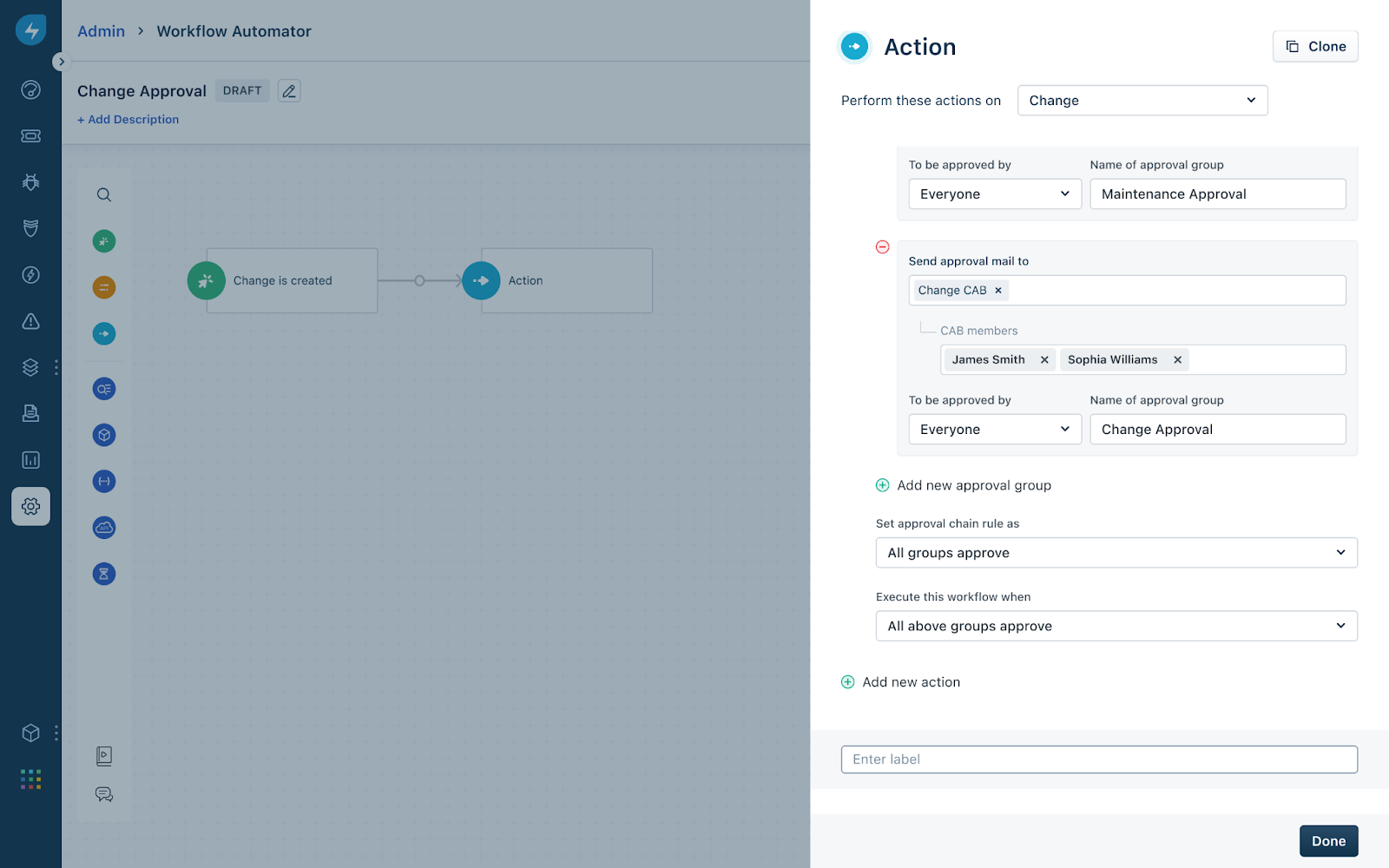Click the Workflow Automator breadcrumb text
Screen dimensions: 1389x868
[x=234, y=31]
